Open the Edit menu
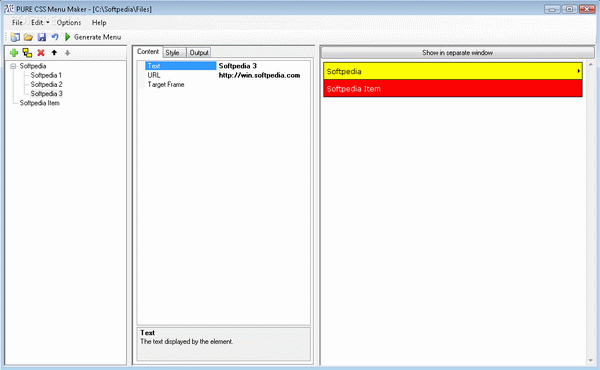This screenshot has width=600, height=370. 37,23
